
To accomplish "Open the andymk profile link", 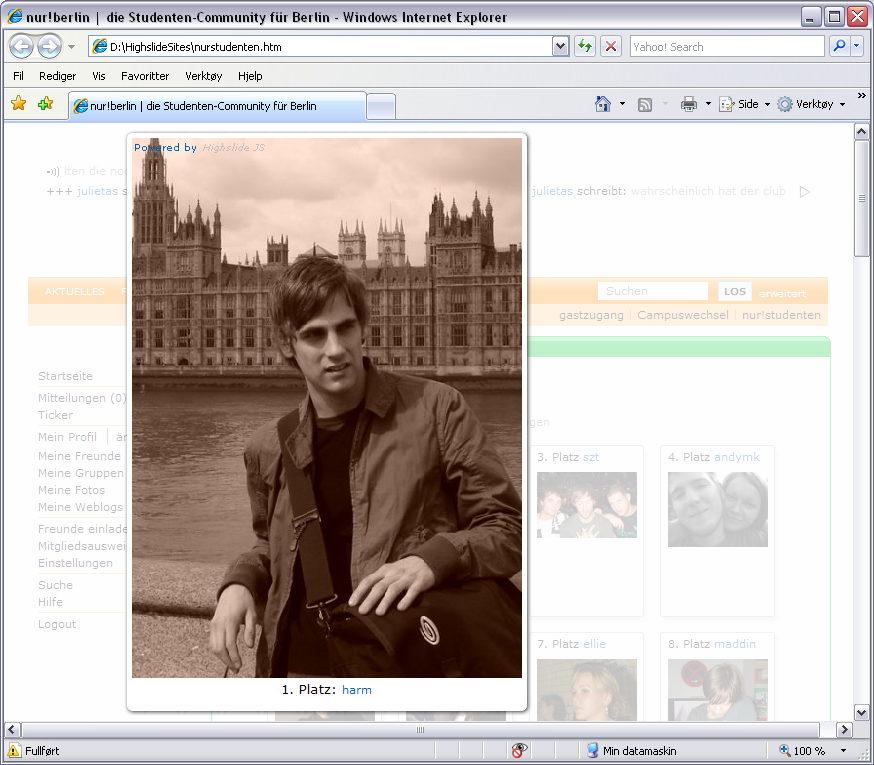I will tap(737, 457).
